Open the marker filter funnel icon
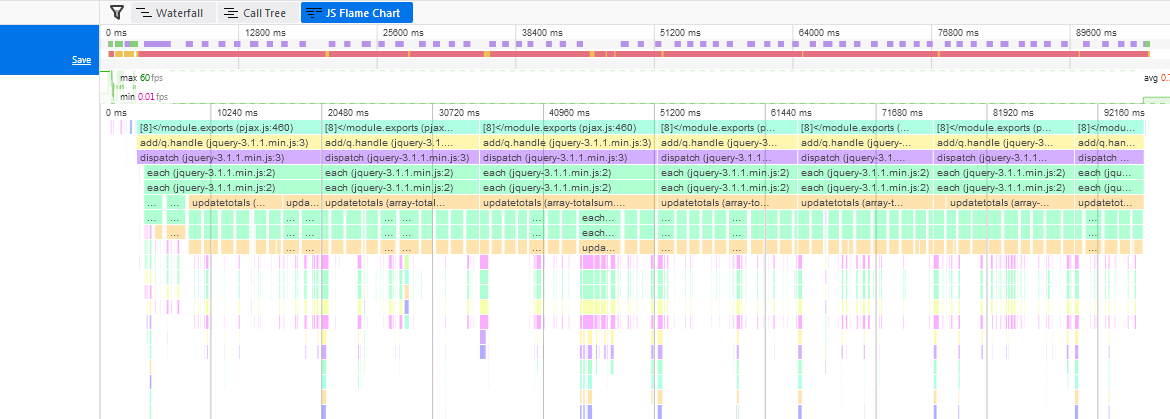Screen dimensions: 1170x419 coord(116,13)
